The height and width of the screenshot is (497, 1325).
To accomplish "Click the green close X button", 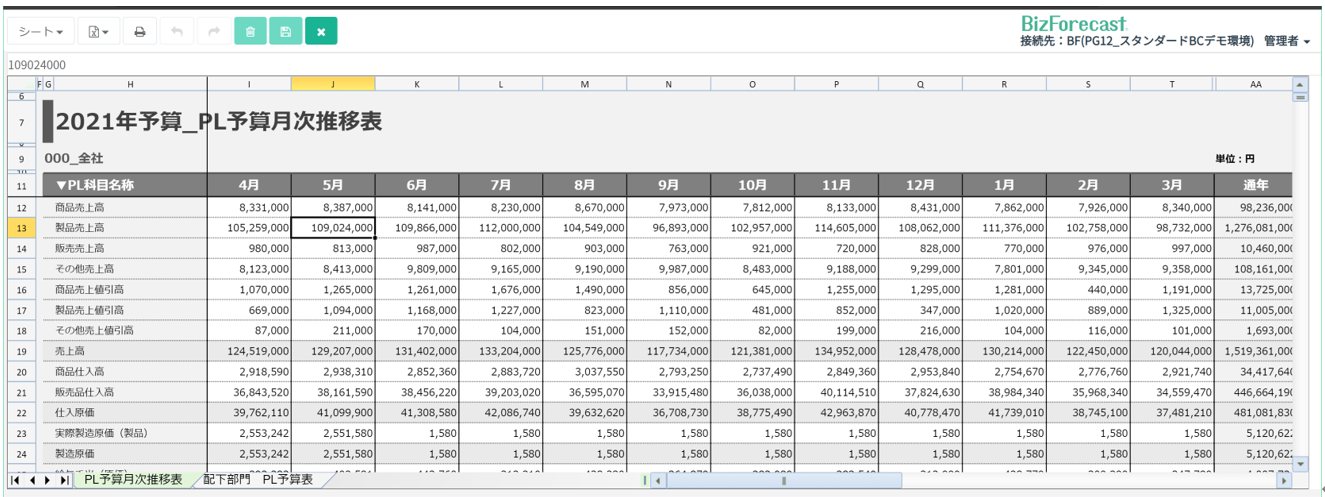I will pos(321,32).
